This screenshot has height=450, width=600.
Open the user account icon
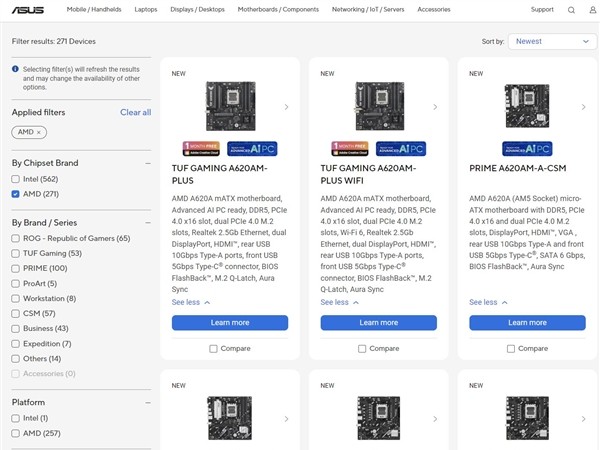pyautogui.click(x=593, y=10)
